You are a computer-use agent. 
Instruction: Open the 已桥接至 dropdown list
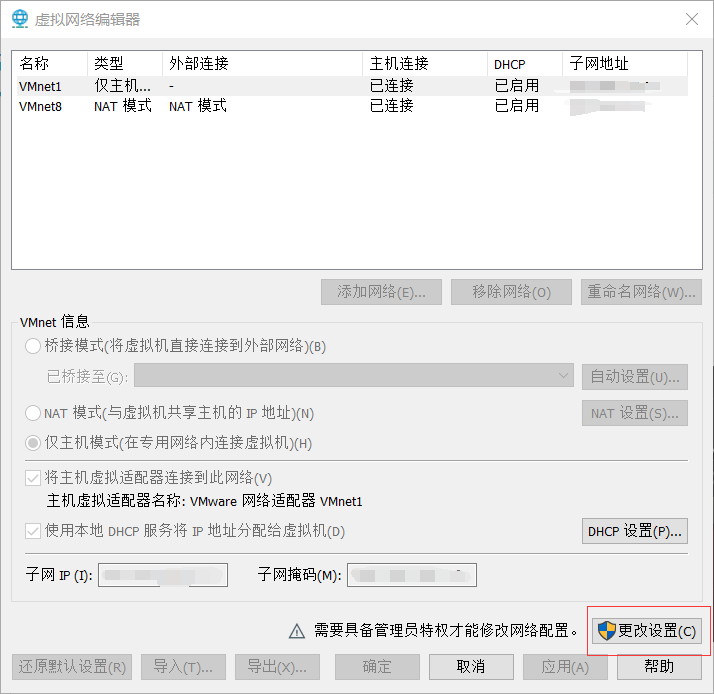click(x=353, y=375)
